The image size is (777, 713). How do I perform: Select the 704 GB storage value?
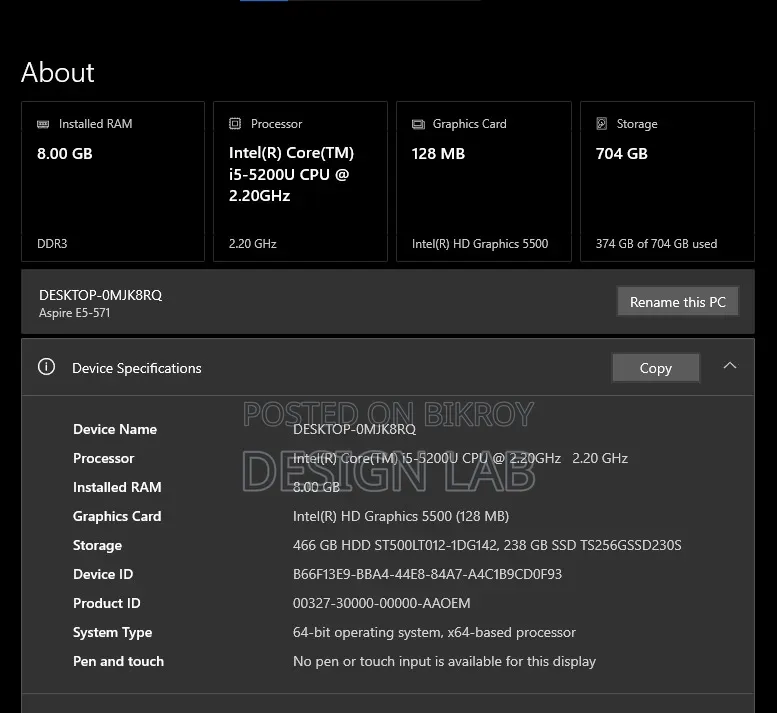coord(622,154)
